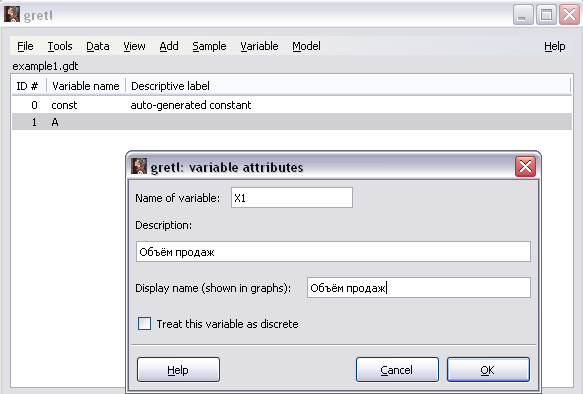Click the Display name input field
Image resolution: width=583 pixels, height=394 pixels.
(419, 288)
